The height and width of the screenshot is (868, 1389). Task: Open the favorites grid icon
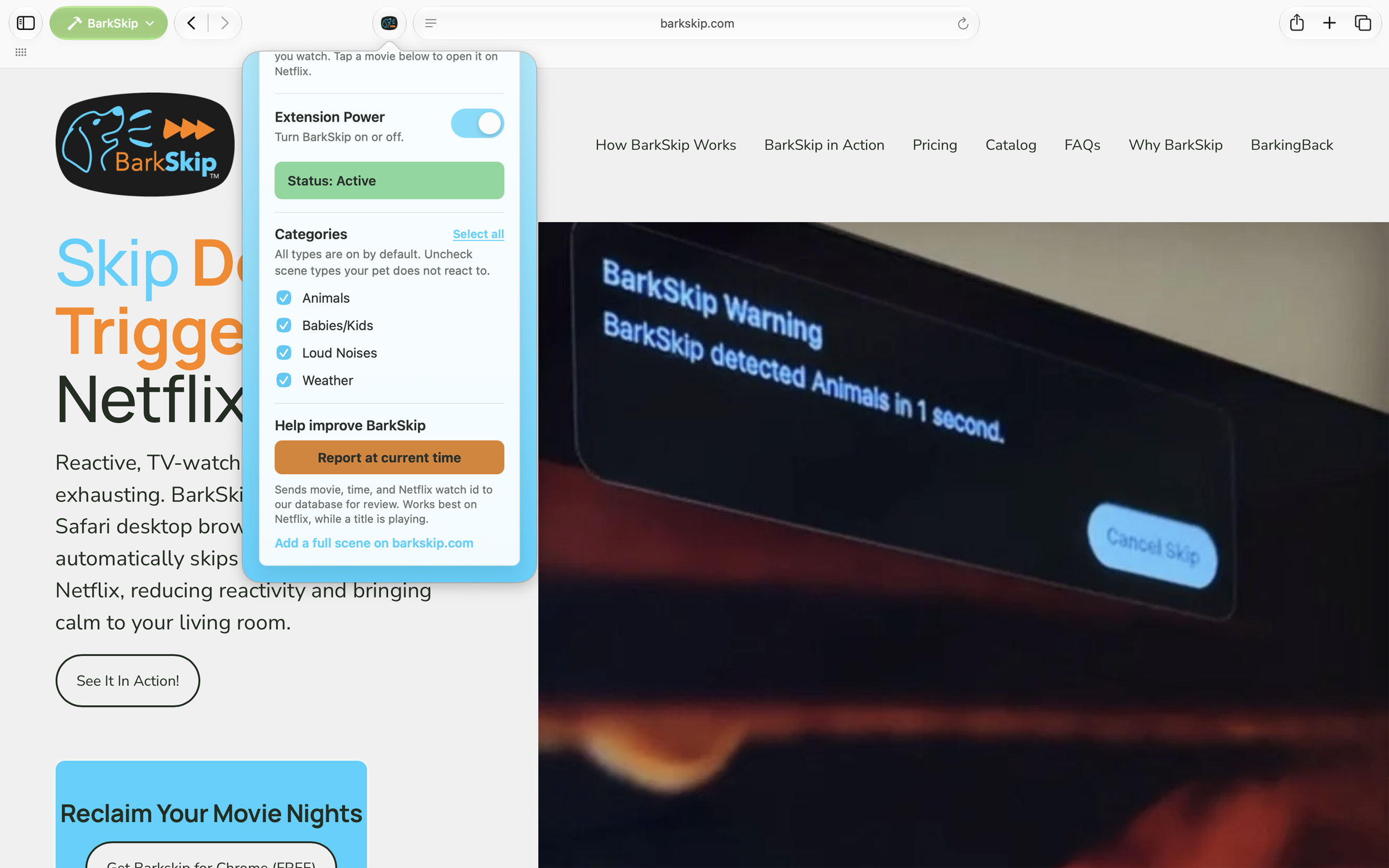pyautogui.click(x=21, y=52)
